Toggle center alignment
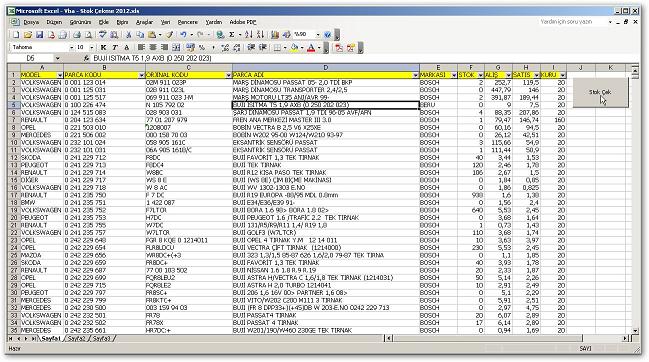The width and height of the screenshot is (649, 362). point(153,48)
